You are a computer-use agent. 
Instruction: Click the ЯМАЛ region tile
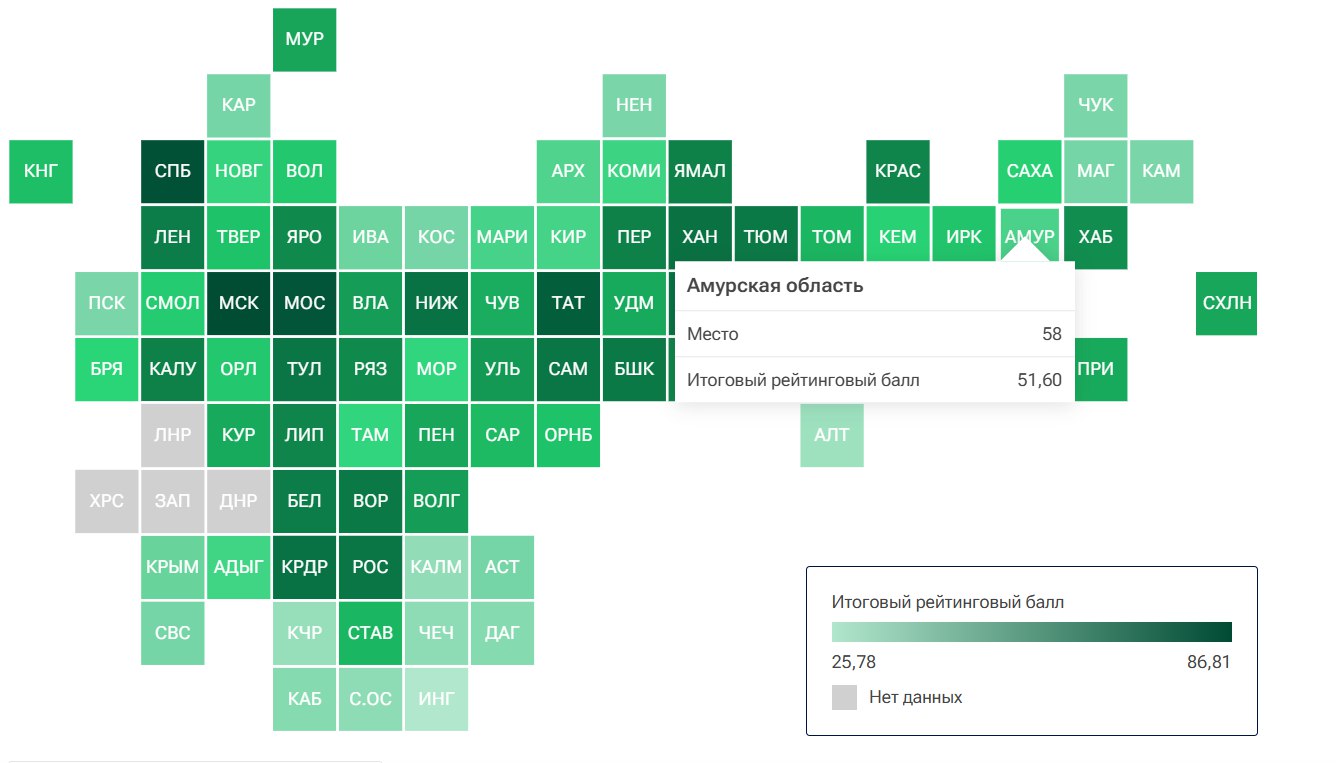(x=700, y=171)
